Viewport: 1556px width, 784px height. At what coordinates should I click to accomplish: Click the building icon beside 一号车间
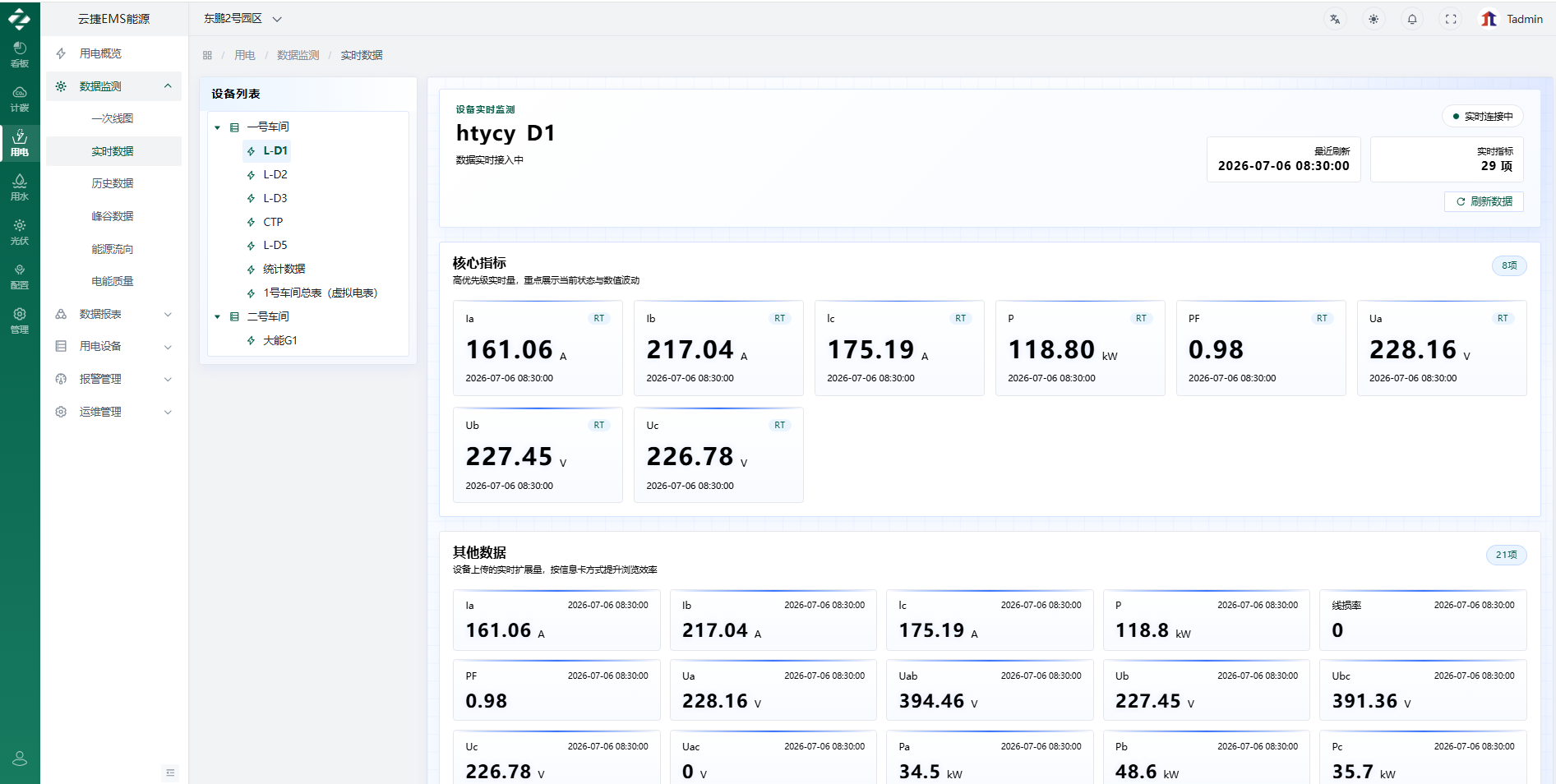pyautogui.click(x=234, y=127)
